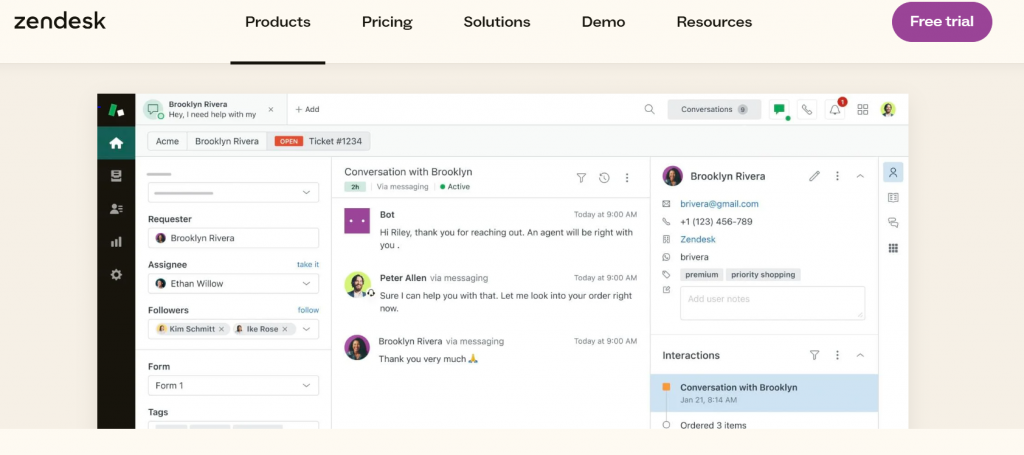The width and height of the screenshot is (1024, 455).
Task: Click Peter Allen's avatar in conversation
Action: point(357,285)
